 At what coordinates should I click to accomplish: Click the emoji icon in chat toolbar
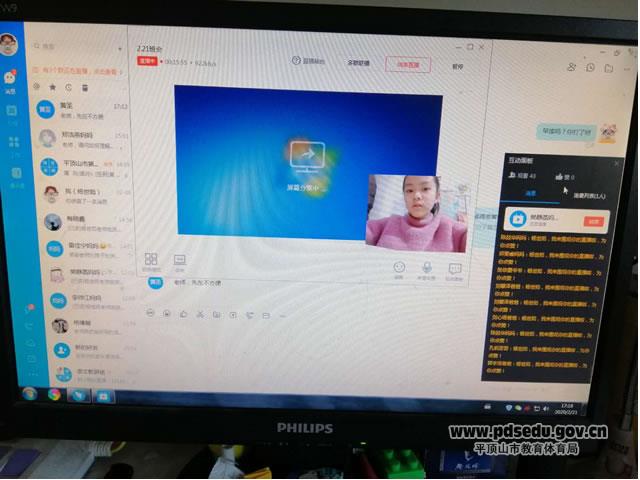[151, 313]
